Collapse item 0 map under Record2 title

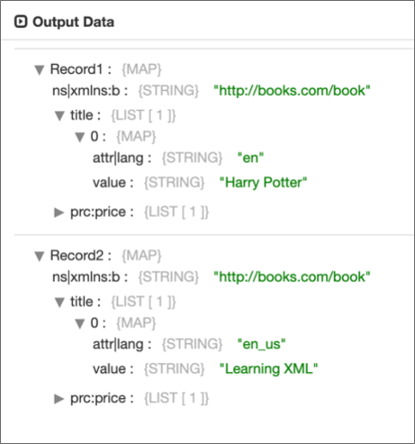click(80, 323)
